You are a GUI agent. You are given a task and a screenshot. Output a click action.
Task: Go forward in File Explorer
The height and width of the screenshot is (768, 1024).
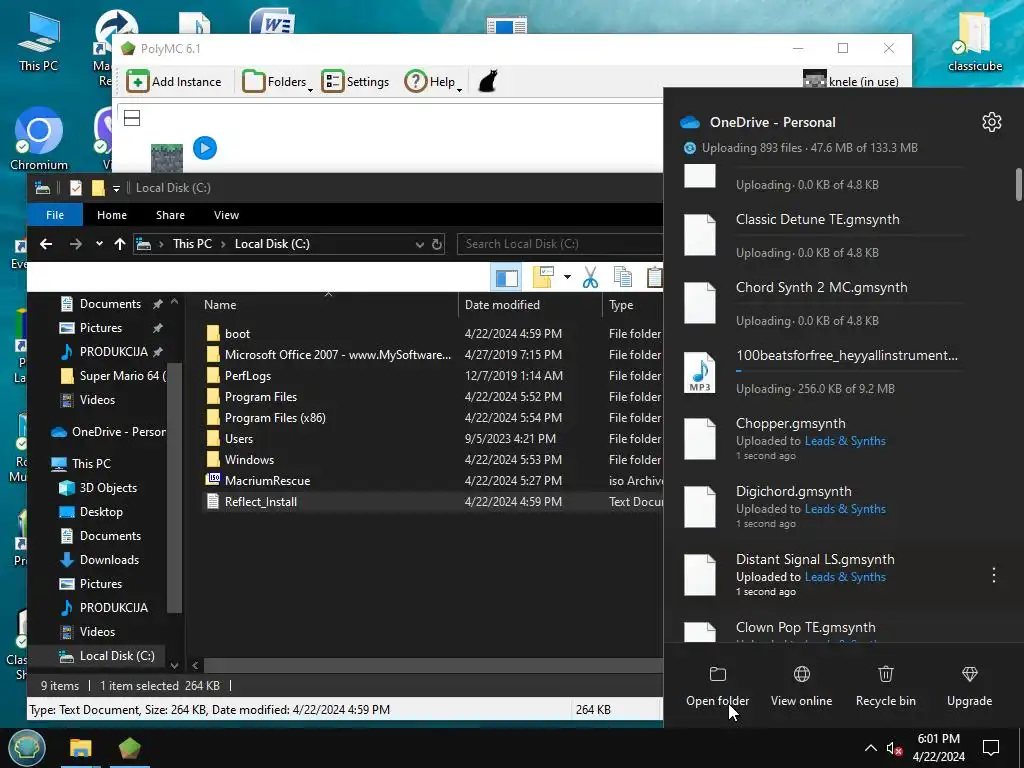76,244
